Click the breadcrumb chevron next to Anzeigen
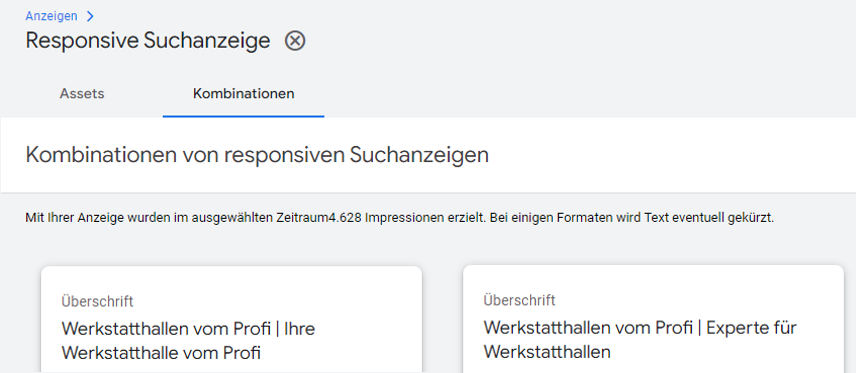The image size is (856, 373). (x=90, y=16)
